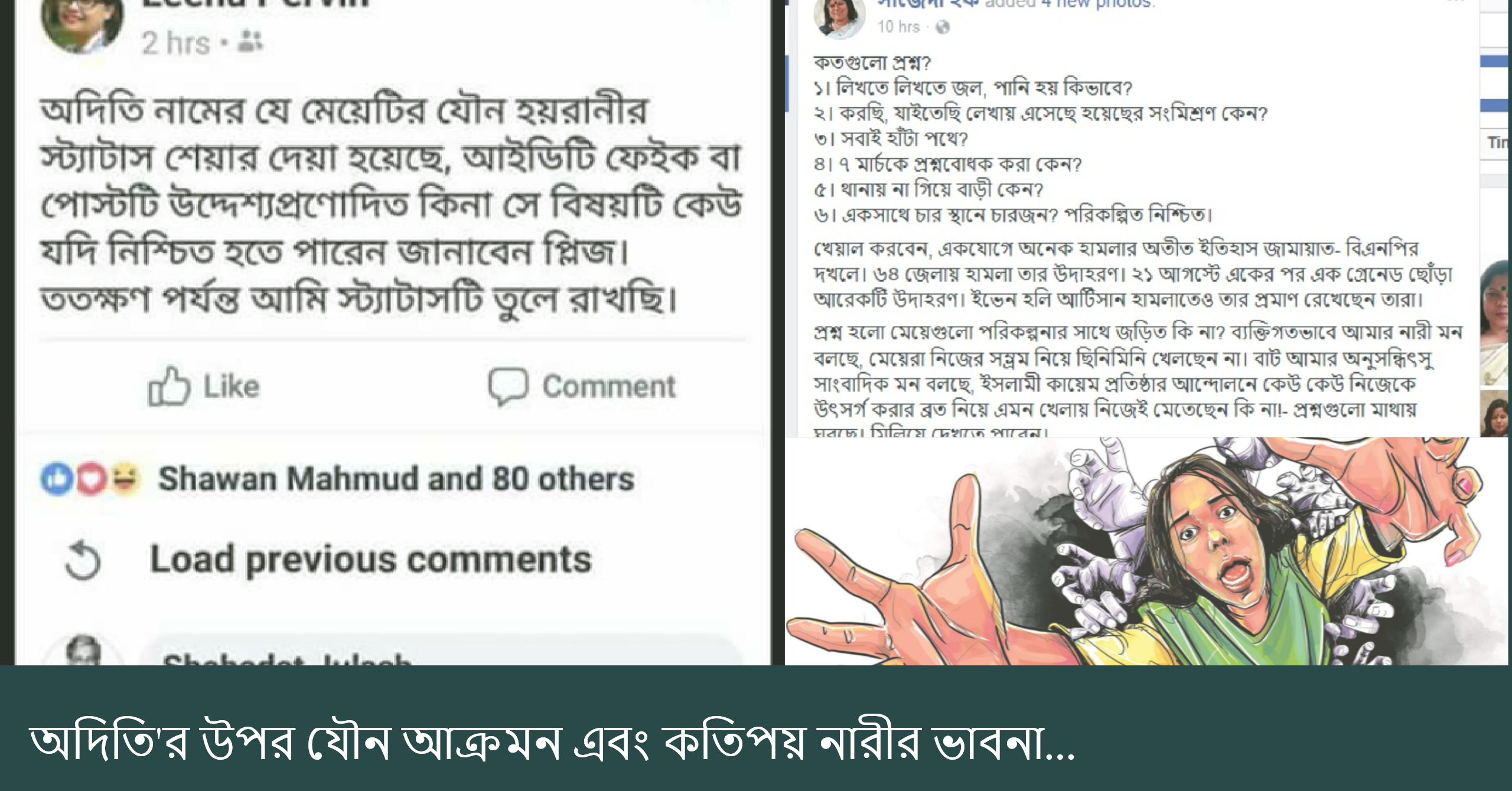Click sidebar woman in saree thumbnail

(1495, 323)
